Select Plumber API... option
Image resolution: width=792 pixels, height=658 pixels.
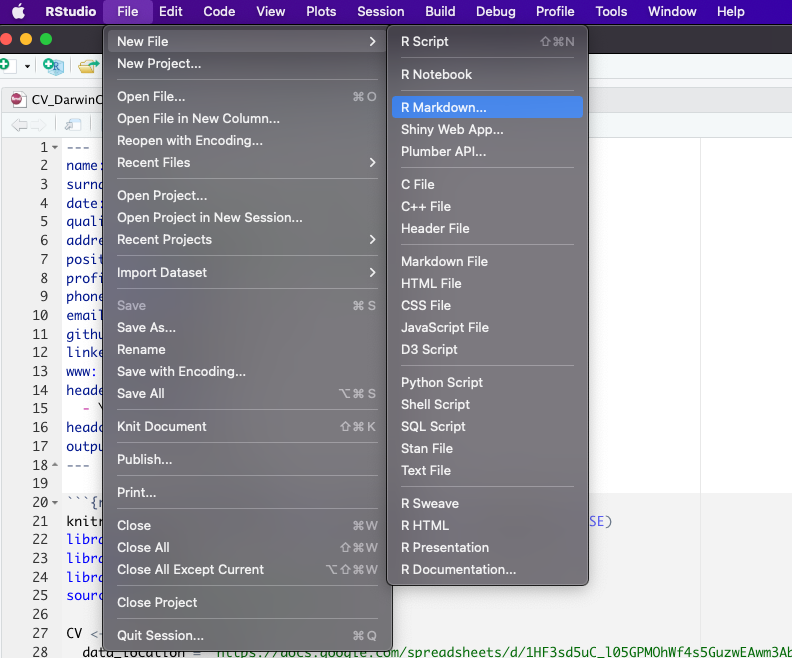tap(487, 151)
